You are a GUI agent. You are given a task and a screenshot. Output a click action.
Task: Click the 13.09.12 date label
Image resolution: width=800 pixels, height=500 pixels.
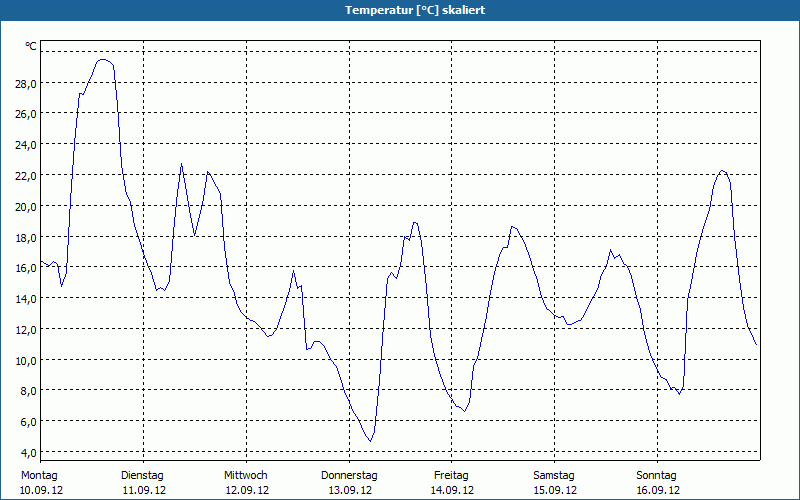coord(350,490)
